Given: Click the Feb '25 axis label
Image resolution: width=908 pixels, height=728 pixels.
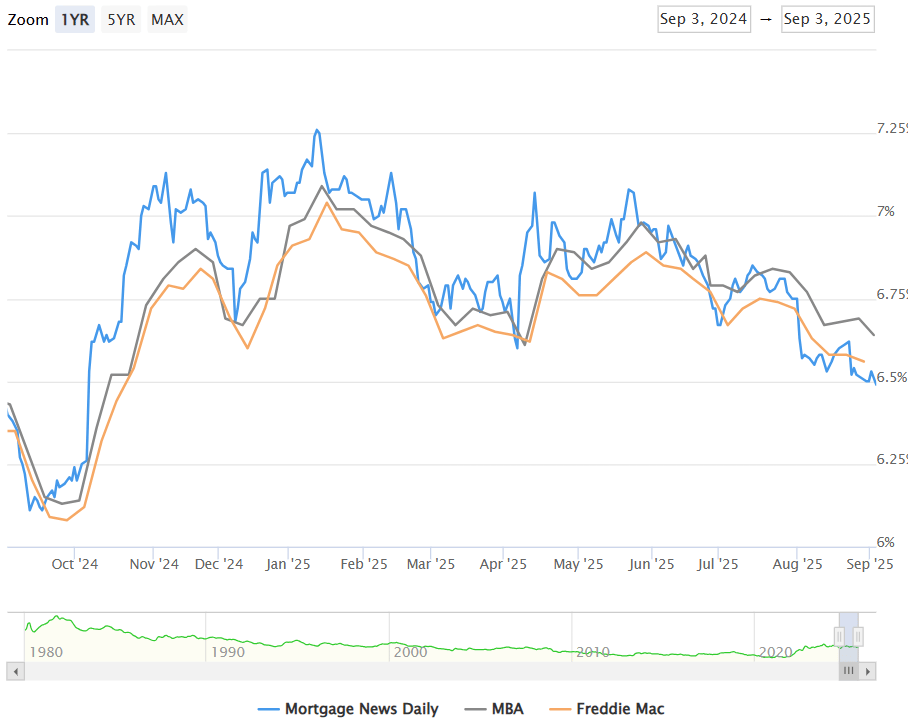Looking at the screenshot, I should 364,564.
